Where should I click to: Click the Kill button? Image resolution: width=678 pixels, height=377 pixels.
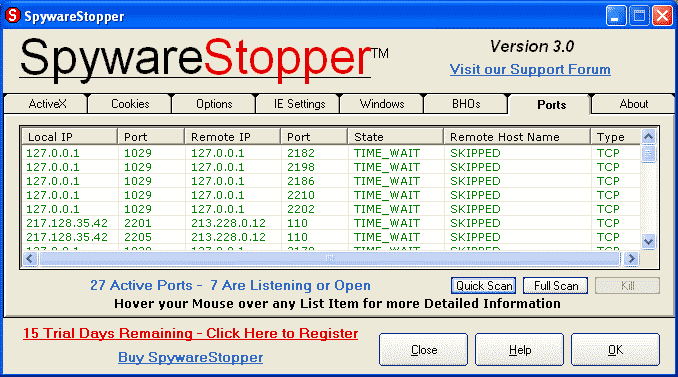[627, 286]
